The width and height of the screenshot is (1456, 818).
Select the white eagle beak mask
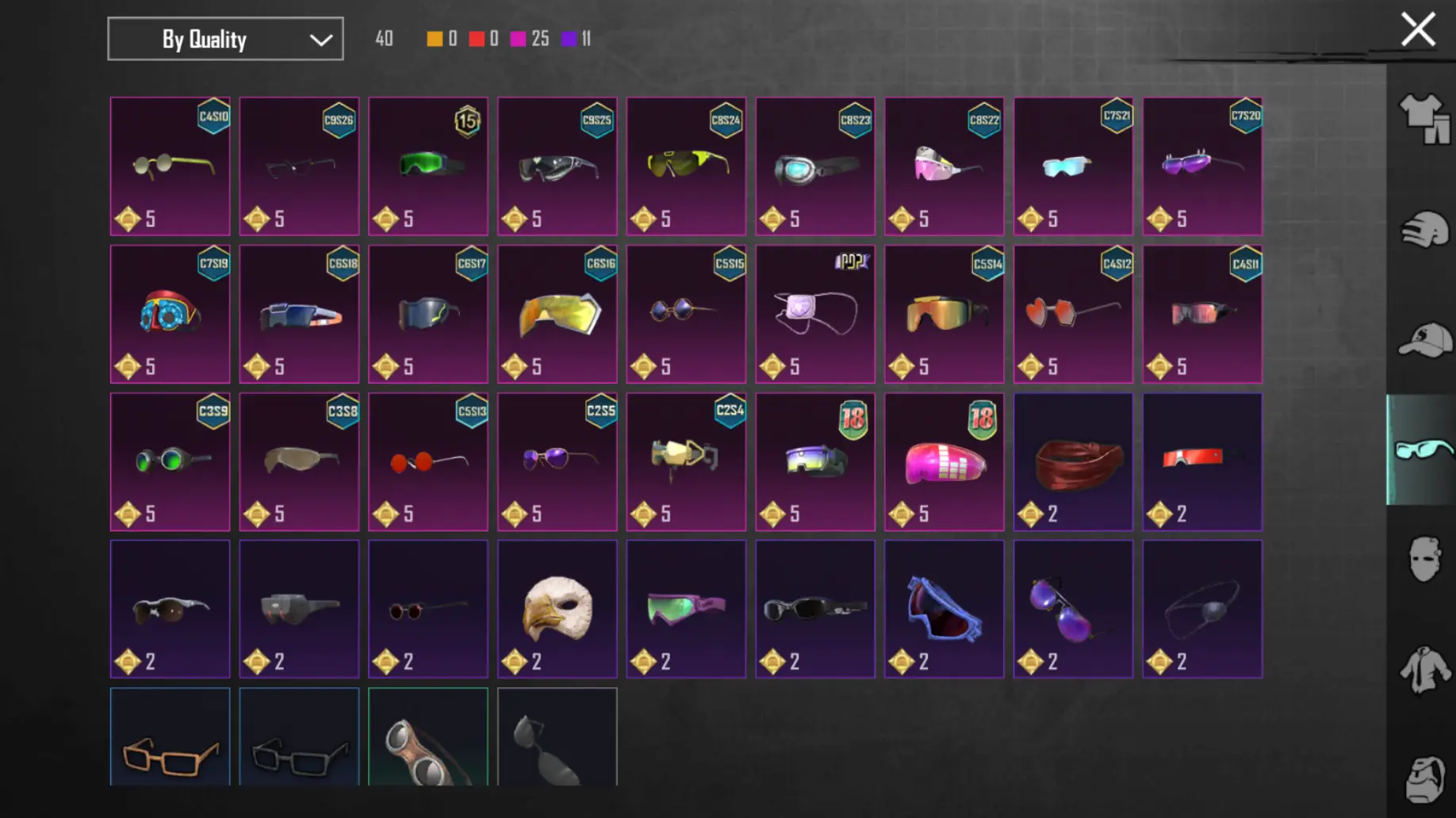pyautogui.click(x=557, y=609)
